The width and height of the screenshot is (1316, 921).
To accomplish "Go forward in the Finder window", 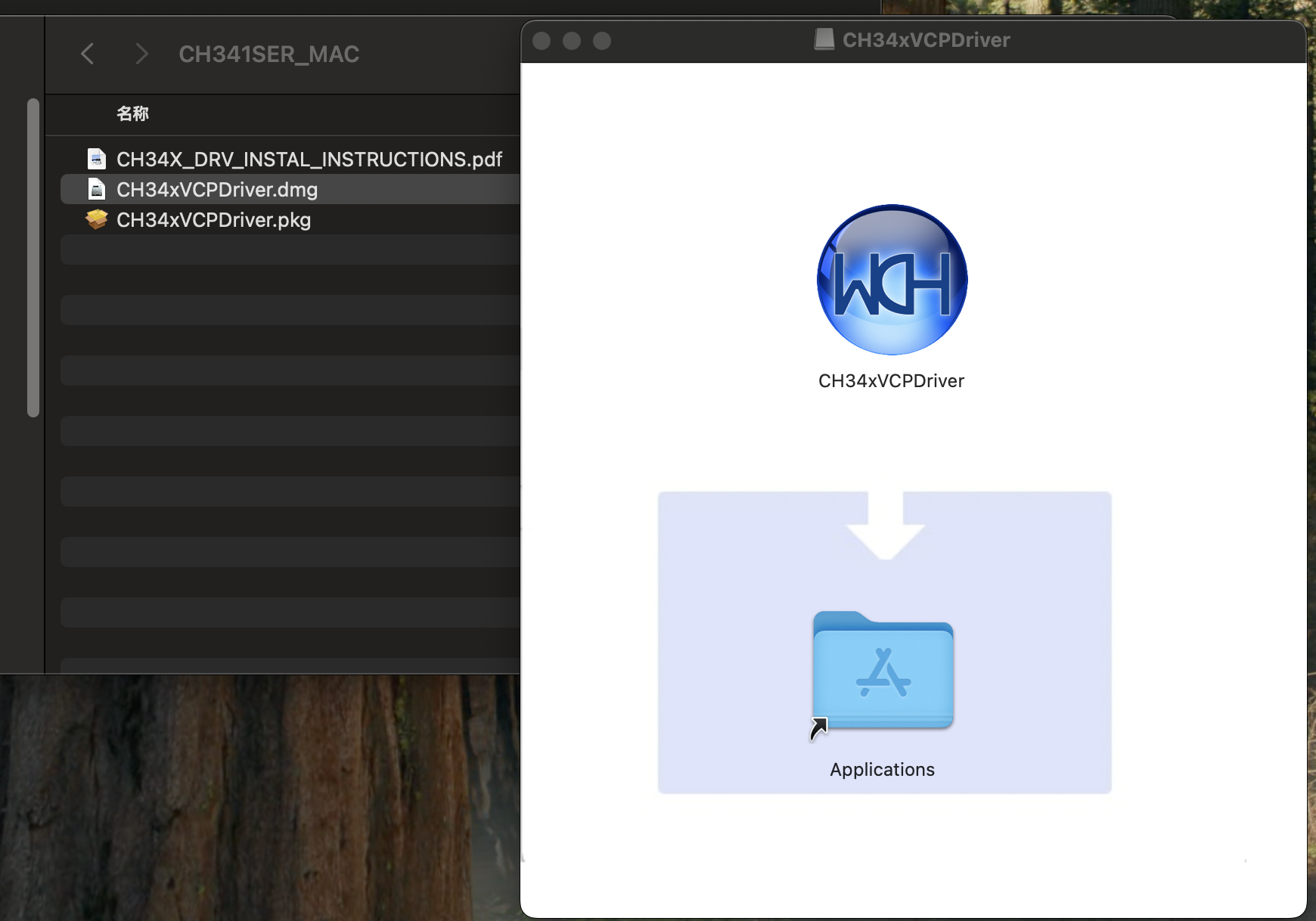I will point(141,54).
